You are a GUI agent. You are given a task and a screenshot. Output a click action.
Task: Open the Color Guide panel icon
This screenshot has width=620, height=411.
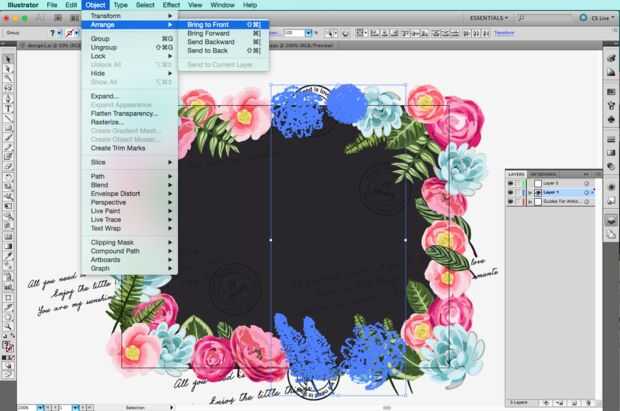pyautogui.click(x=611, y=72)
